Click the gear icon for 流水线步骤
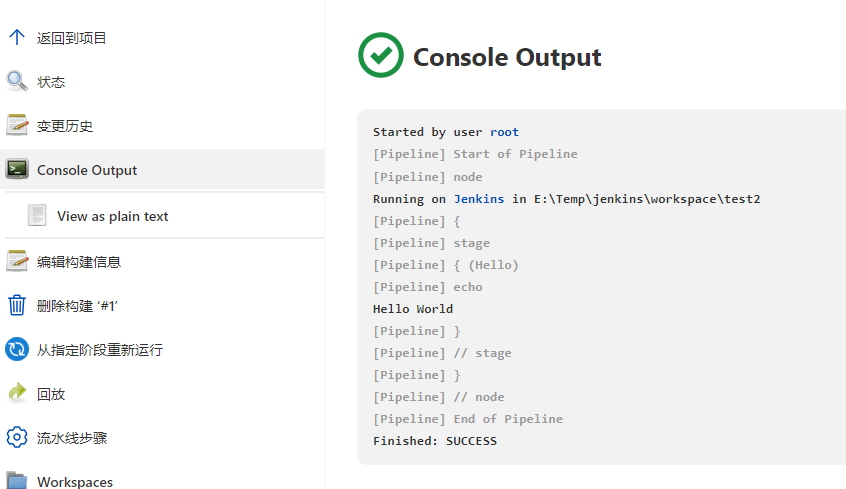This screenshot has height=489, width=846. [17, 438]
